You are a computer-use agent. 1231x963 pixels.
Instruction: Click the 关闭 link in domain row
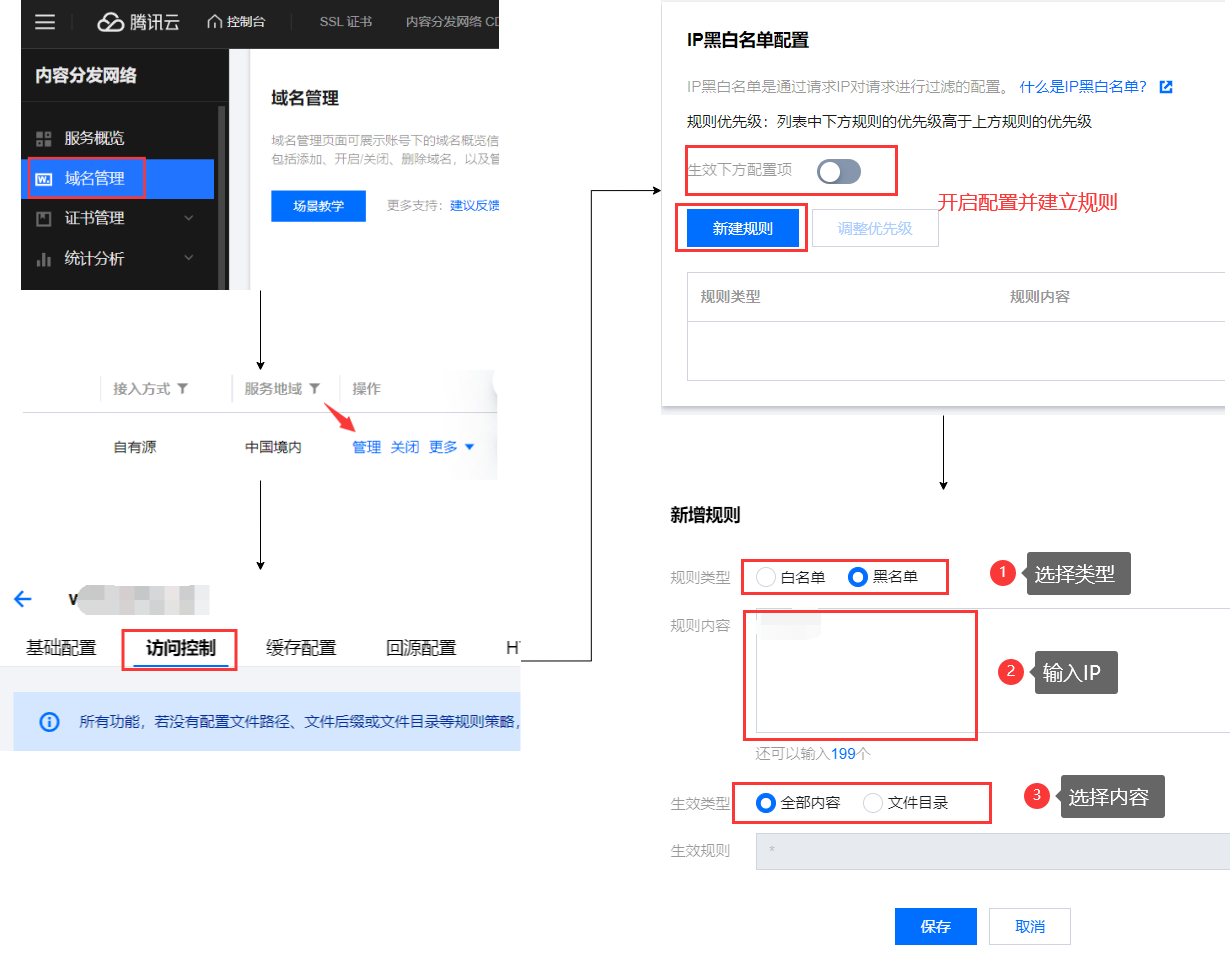[x=405, y=447]
